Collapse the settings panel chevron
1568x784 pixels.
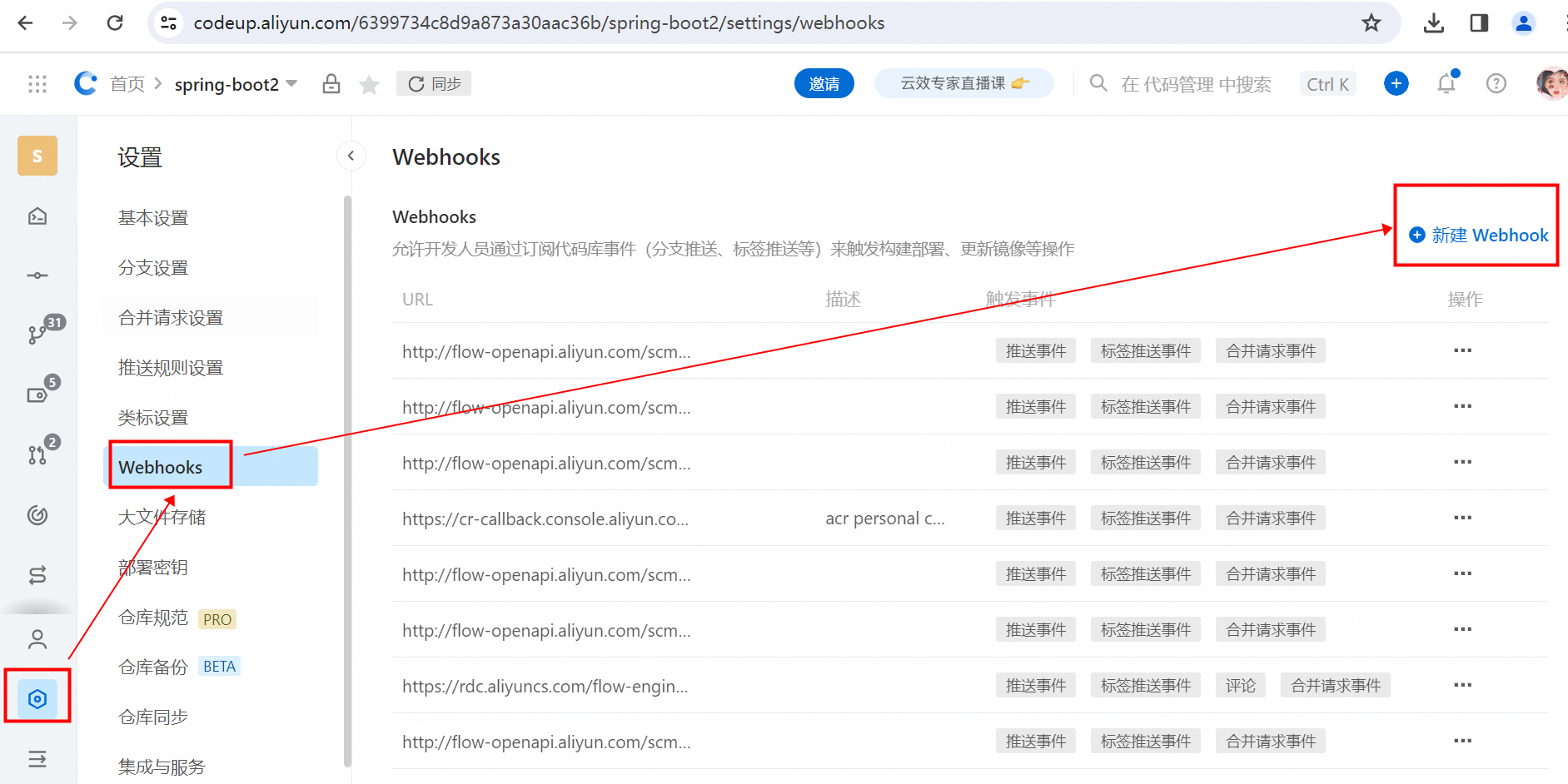click(x=351, y=156)
